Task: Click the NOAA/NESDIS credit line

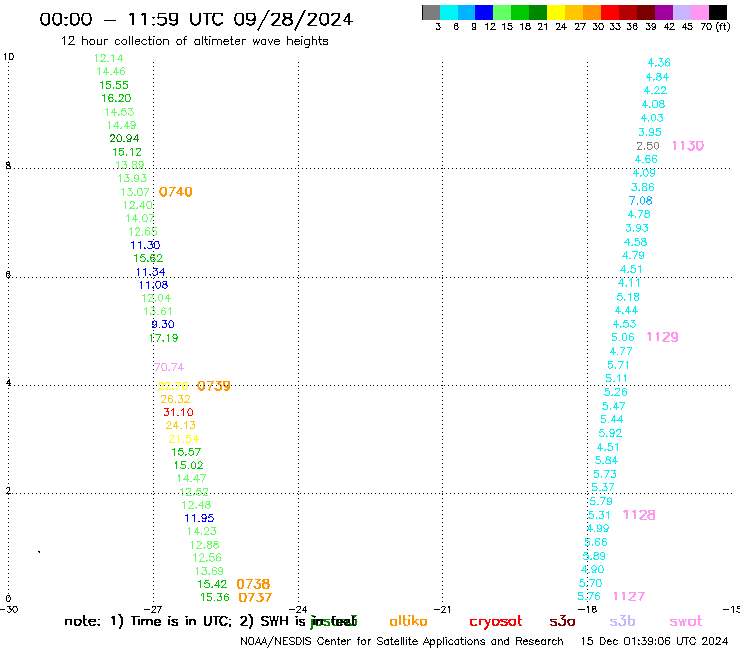Action: tap(402, 641)
